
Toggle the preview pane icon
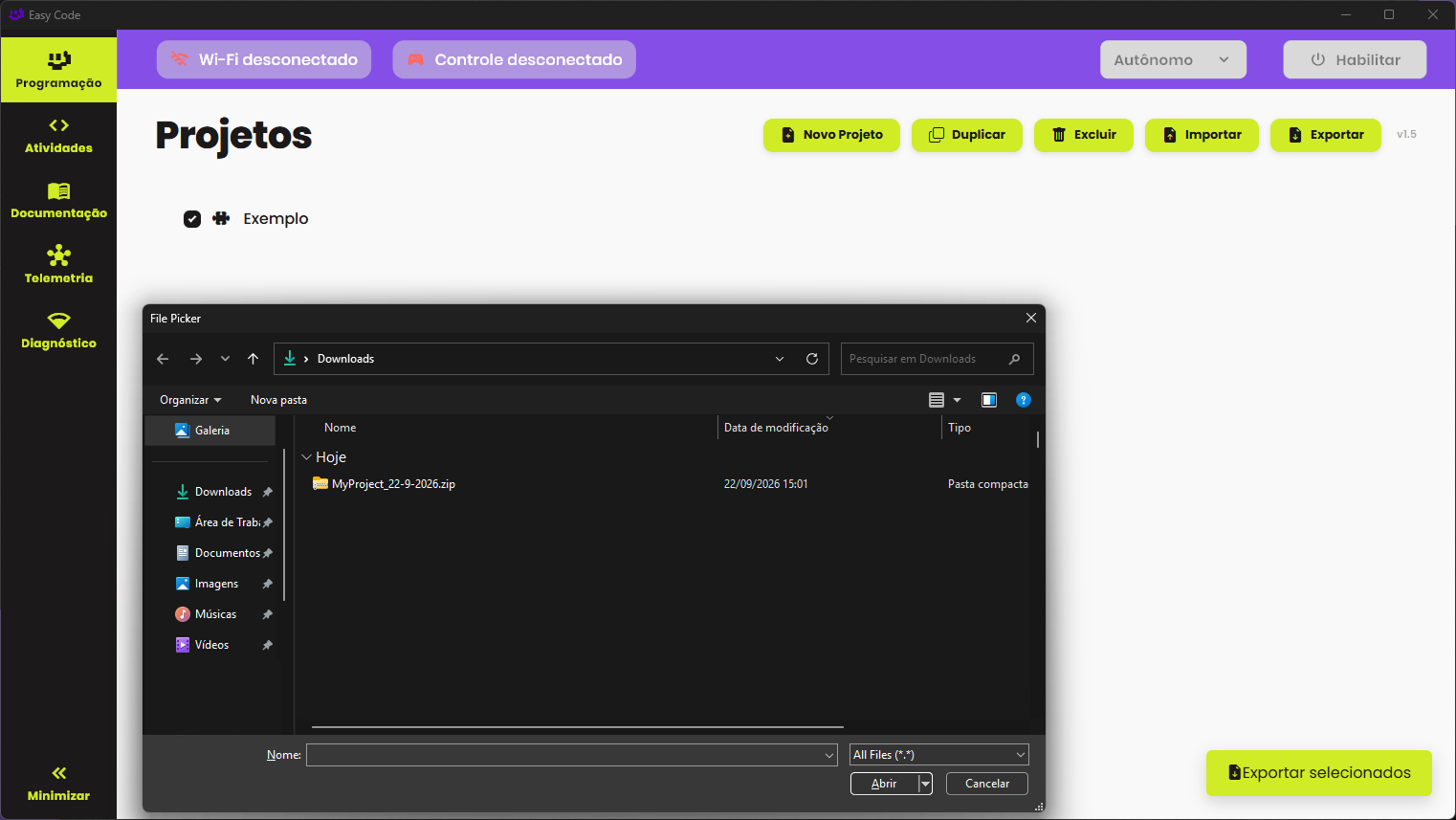tap(989, 400)
